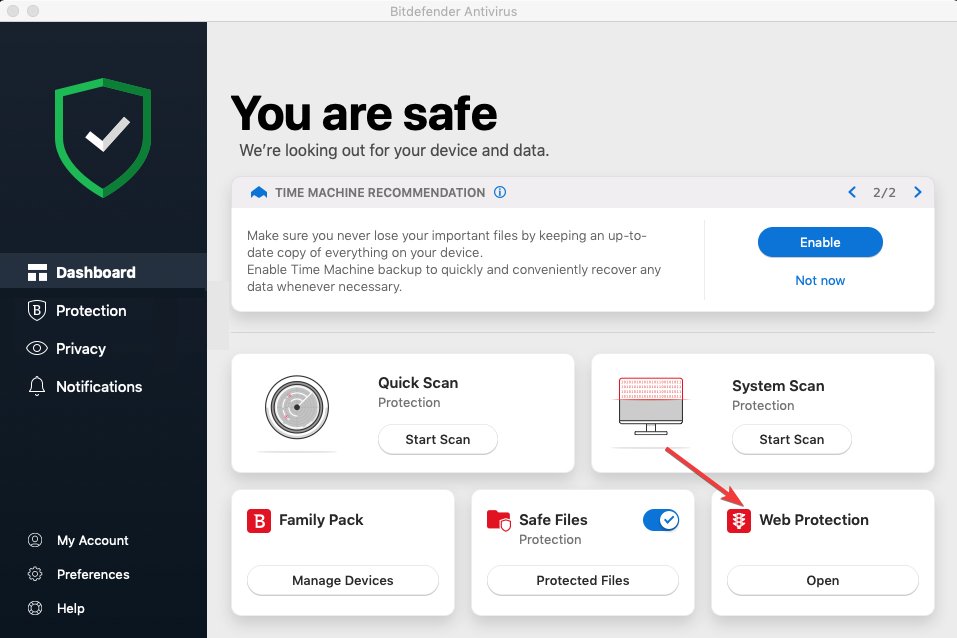This screenshot has width=957, height=638.
Task: Click the System Scan monitor icon
Action: tap(651, 406)
